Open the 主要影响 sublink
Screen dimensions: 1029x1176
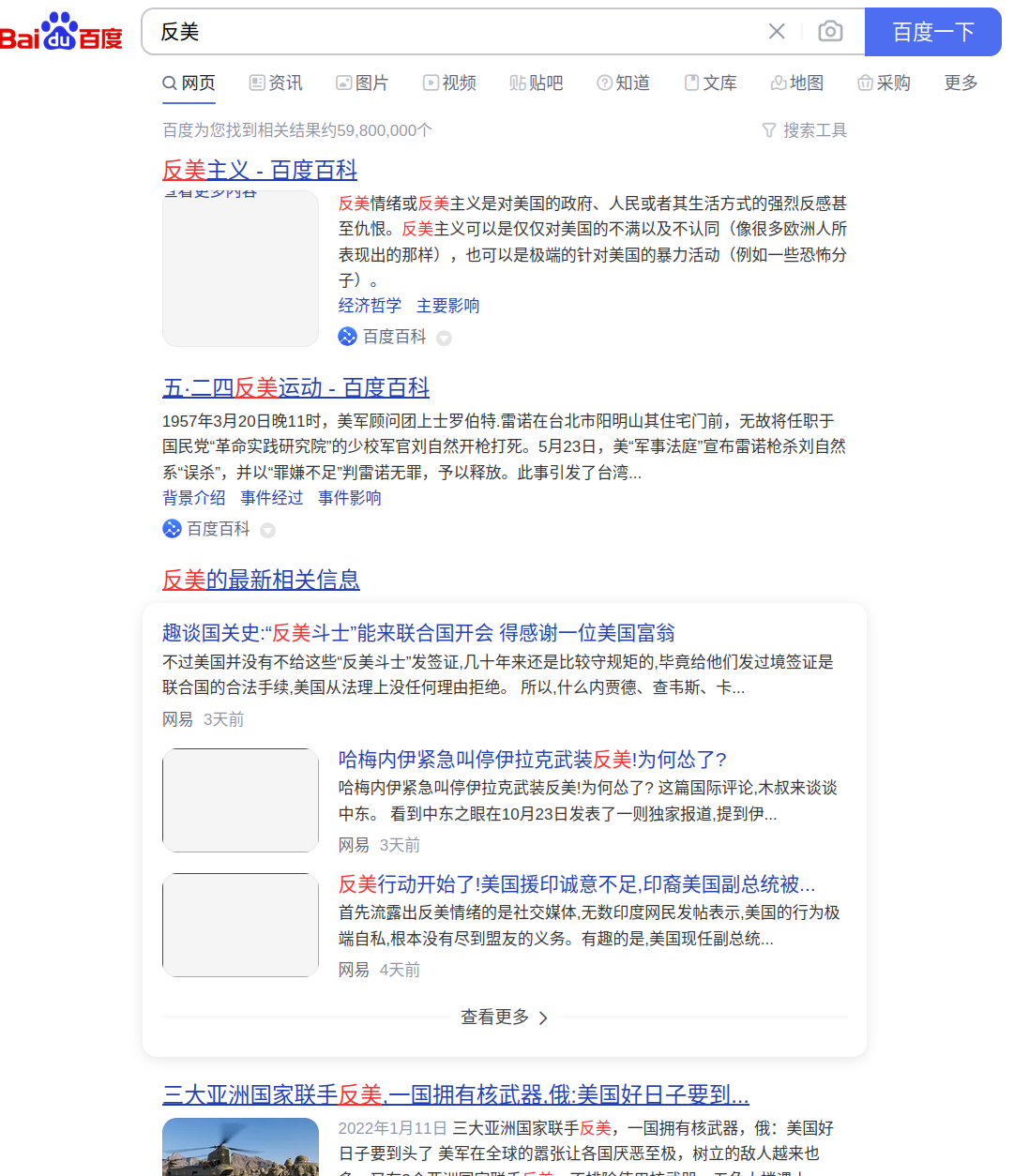tap(448, 306)
